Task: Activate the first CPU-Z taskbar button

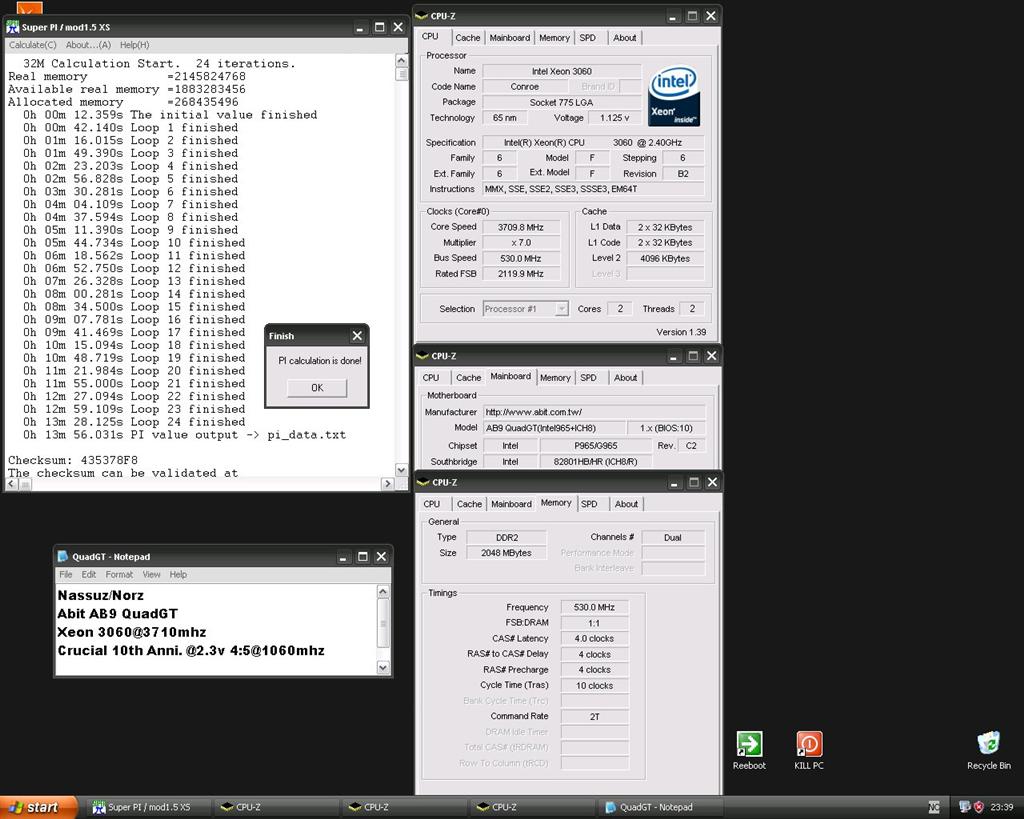Action: (x=278, y=807)
